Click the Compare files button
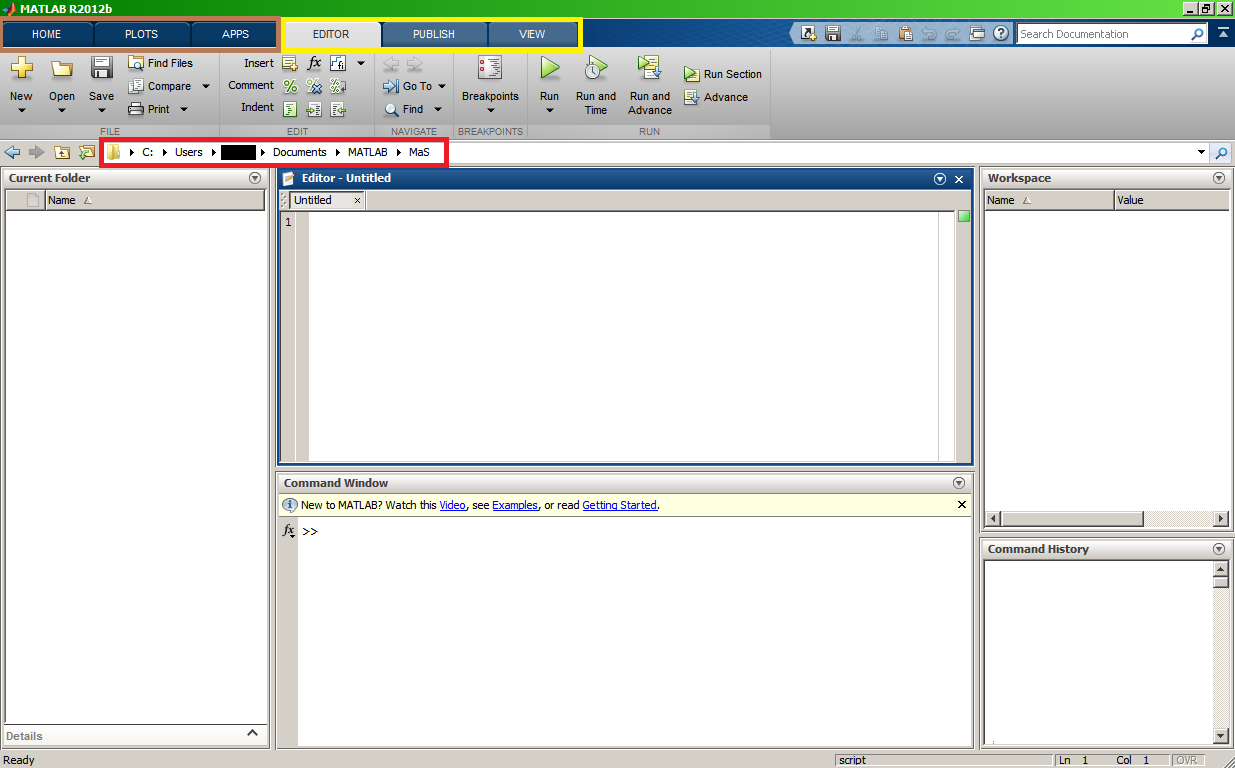 point(159,86)
